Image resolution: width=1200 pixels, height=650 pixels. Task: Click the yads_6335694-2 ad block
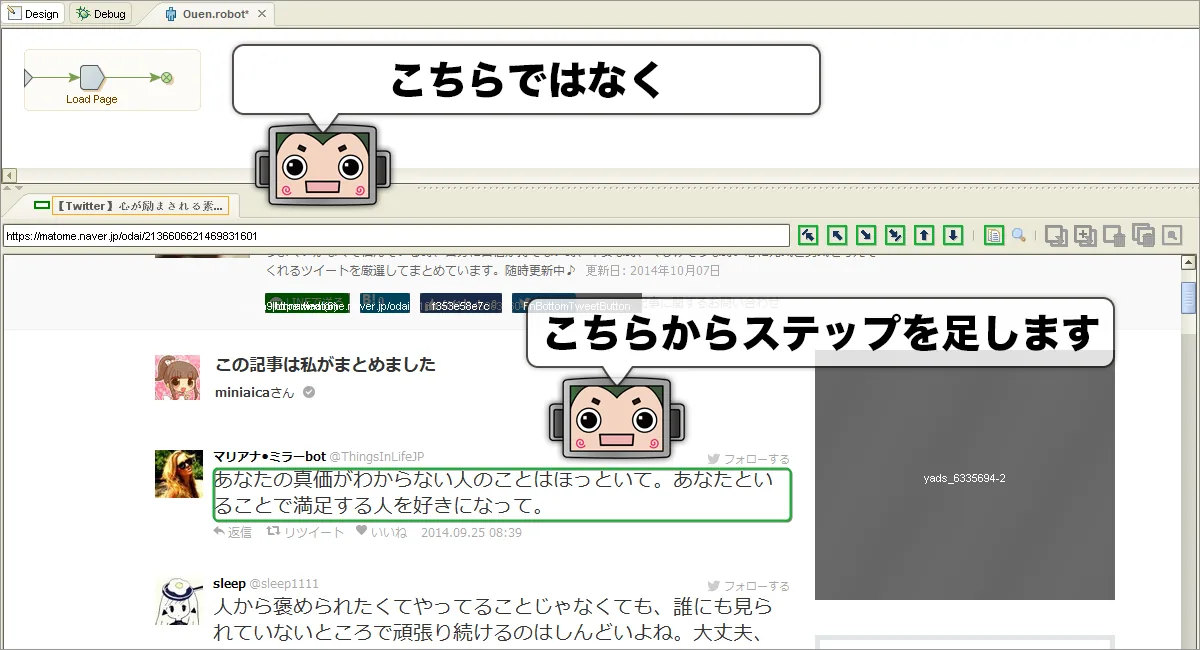click(x=964, y=475)
